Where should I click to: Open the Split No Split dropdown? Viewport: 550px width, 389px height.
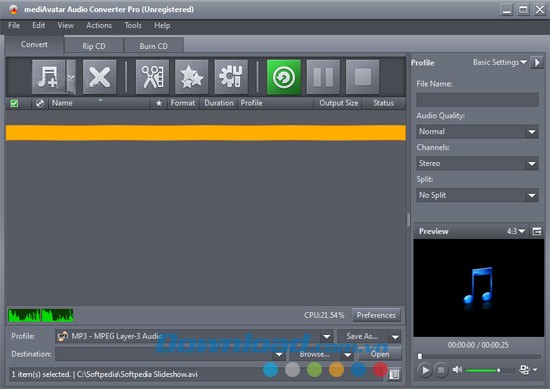pyautogui.click(x=477, y=195)
